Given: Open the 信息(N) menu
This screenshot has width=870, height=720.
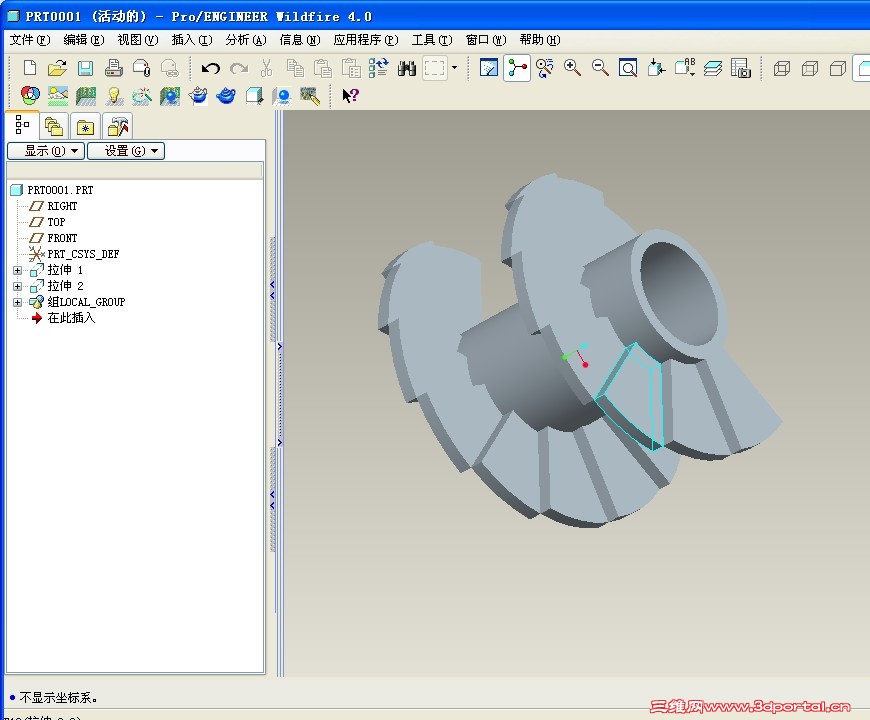Looking at the screenshot, I should coord(300,40).
